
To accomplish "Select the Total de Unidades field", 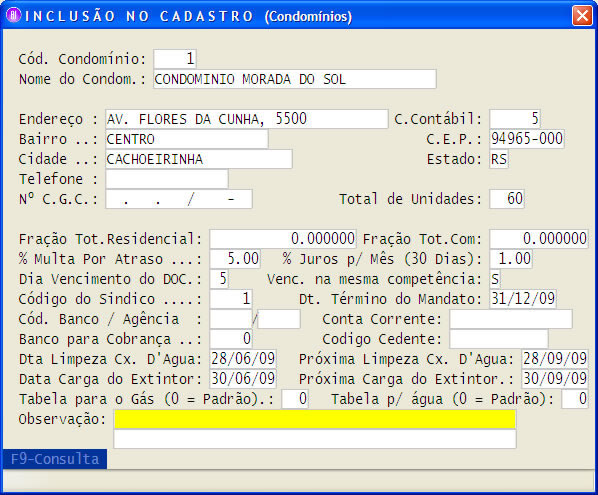I will (507, 199).
